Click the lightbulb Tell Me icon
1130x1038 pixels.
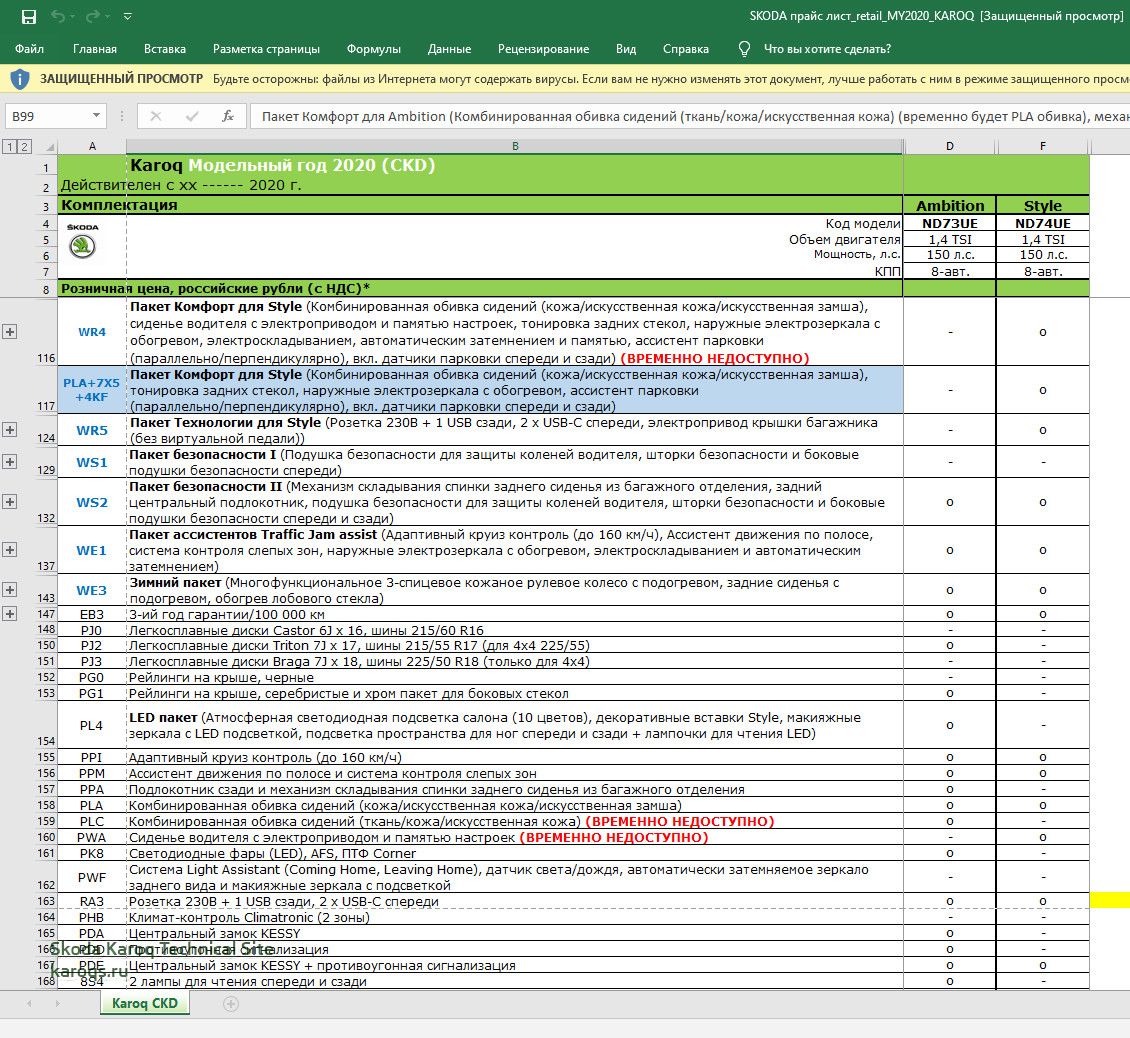[744, 49]
